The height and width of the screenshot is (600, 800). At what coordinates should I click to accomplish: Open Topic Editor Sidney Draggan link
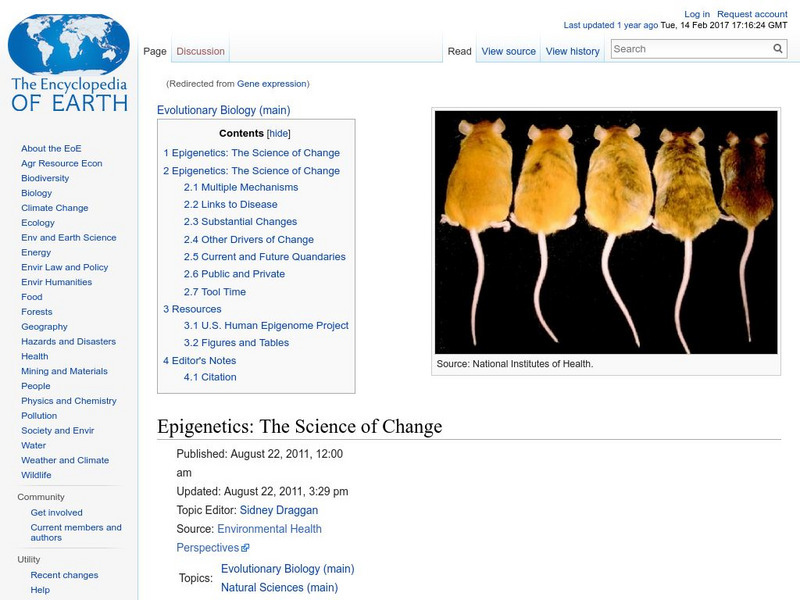279,510
